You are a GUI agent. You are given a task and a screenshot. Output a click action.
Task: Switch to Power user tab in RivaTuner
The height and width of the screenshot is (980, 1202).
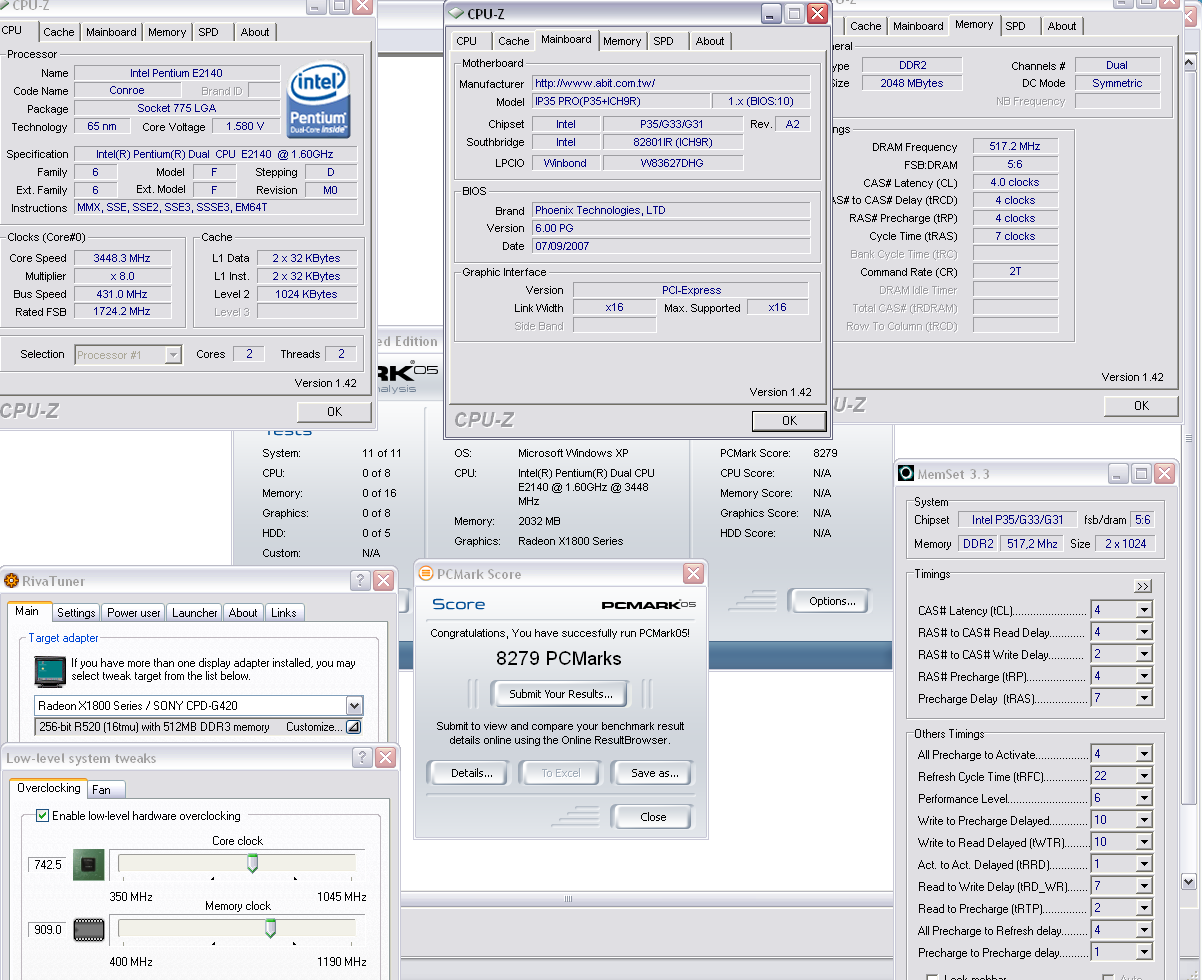click(x=134, y=613)
